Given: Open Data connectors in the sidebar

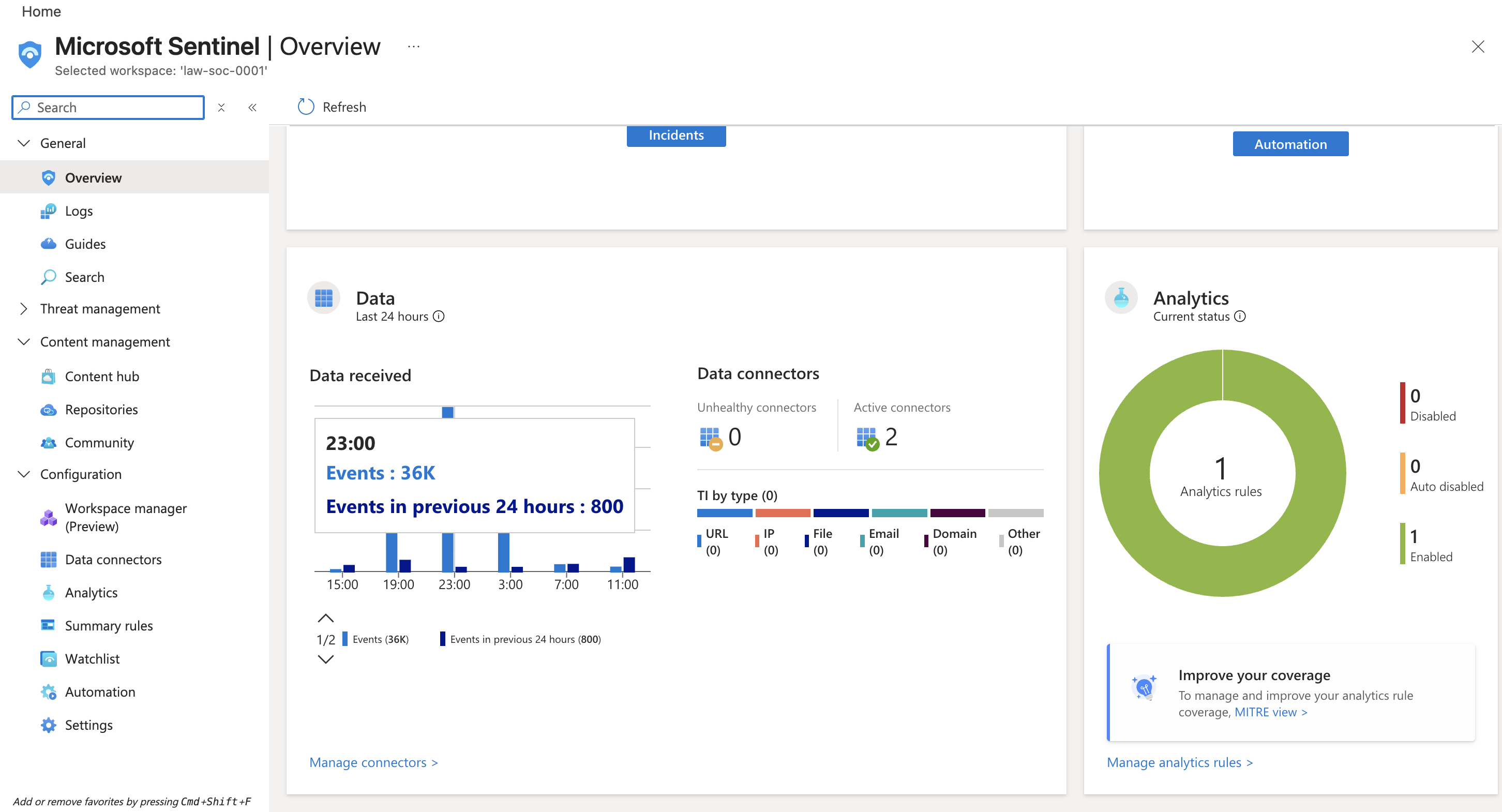Looking at the screenshot, I should coord(113,560).
